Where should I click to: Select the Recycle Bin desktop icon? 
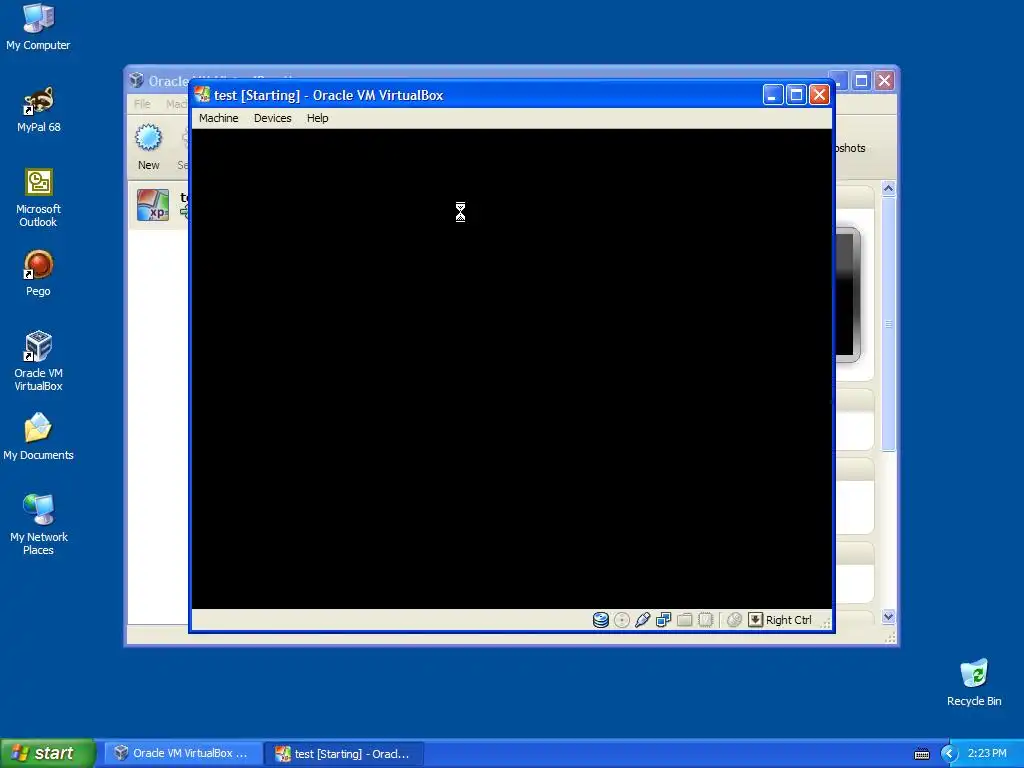click(x=974, y=683)
